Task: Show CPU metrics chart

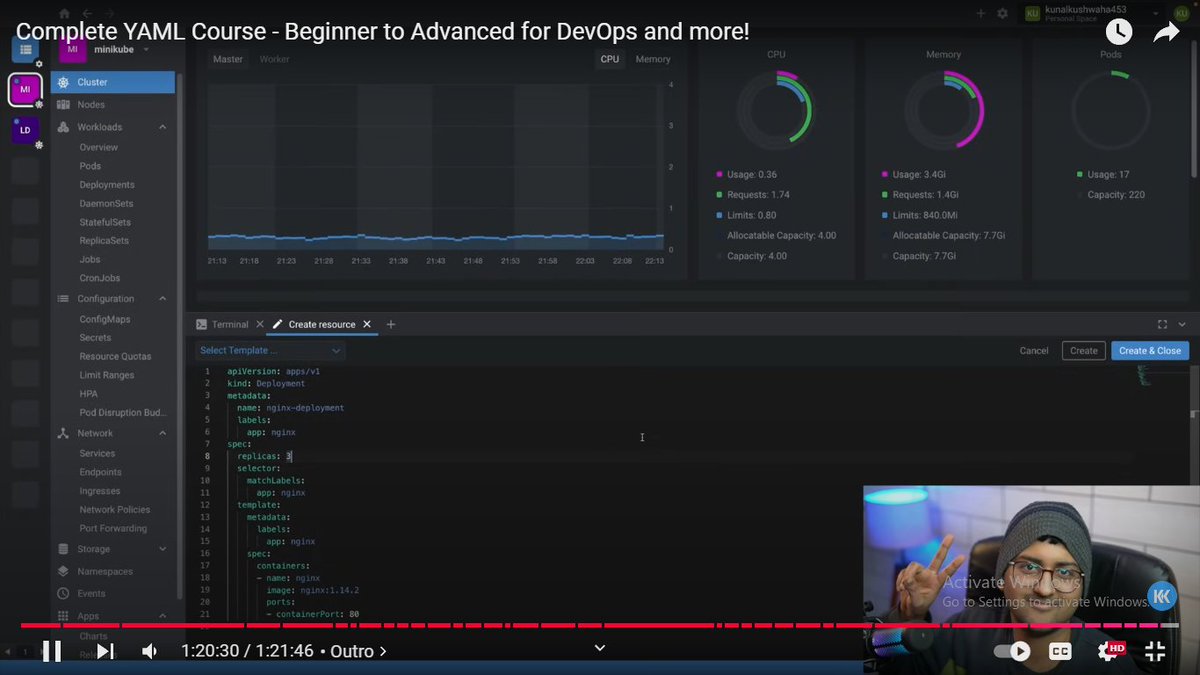Action: click(610, 59)
